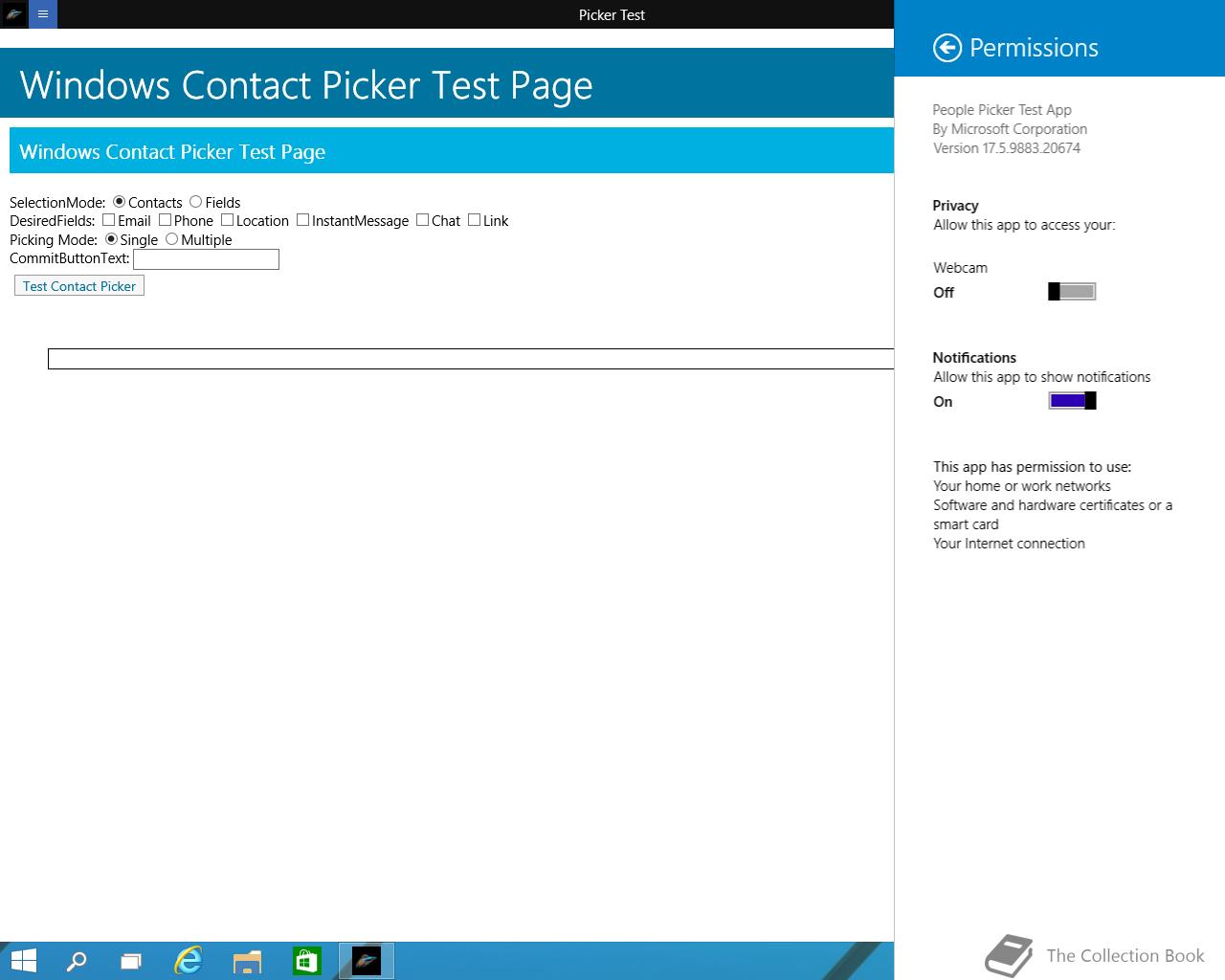Check the Chat desired field

pyautogui.click(x=422, y=220)
